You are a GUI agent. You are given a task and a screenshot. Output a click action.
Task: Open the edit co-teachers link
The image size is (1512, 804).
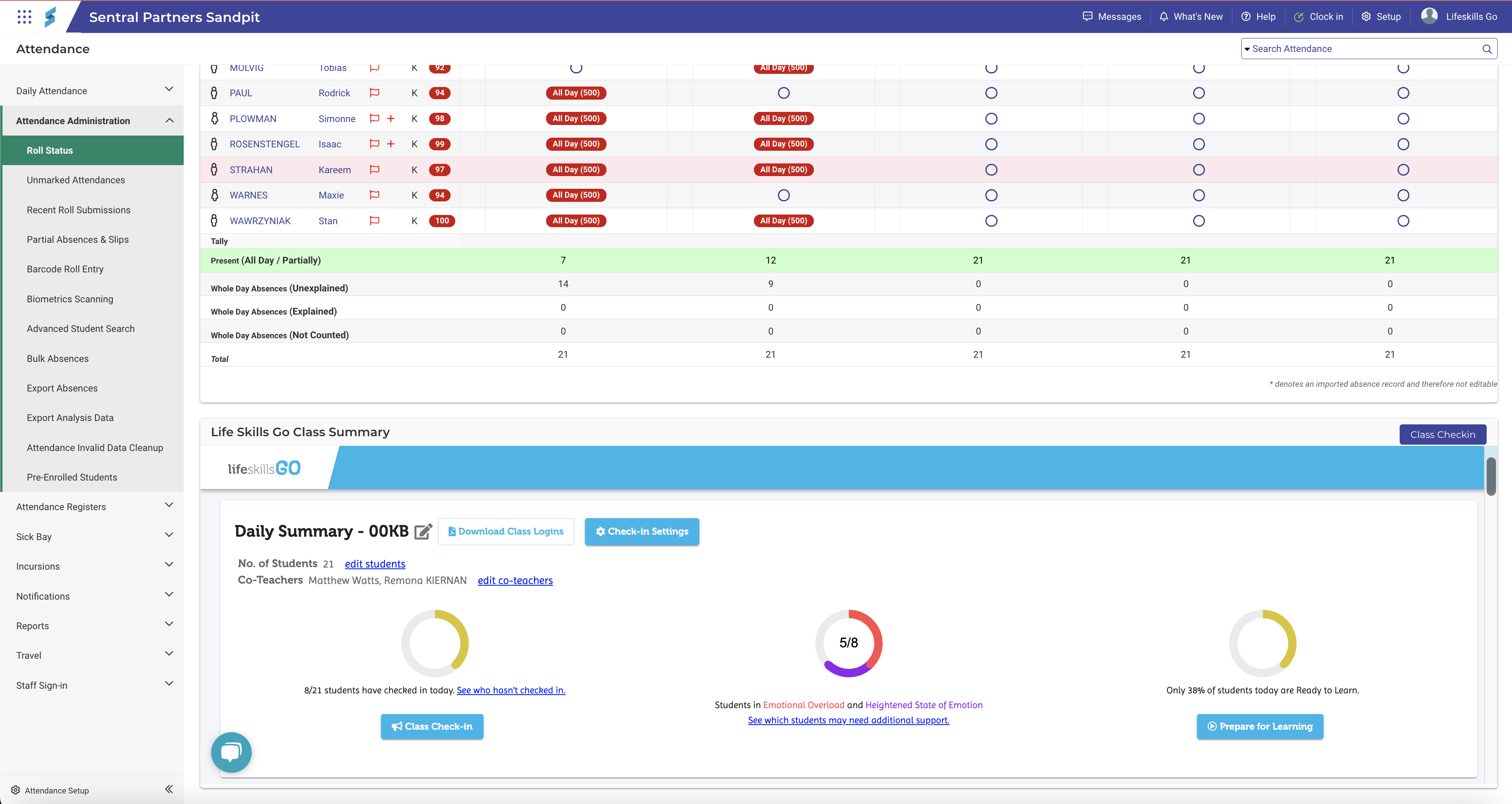[515, 580]
